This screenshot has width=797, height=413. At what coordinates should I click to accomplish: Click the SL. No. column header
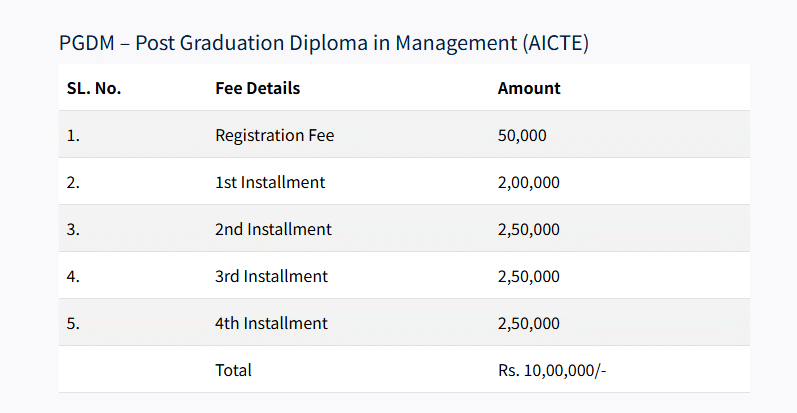coord(94,88)
